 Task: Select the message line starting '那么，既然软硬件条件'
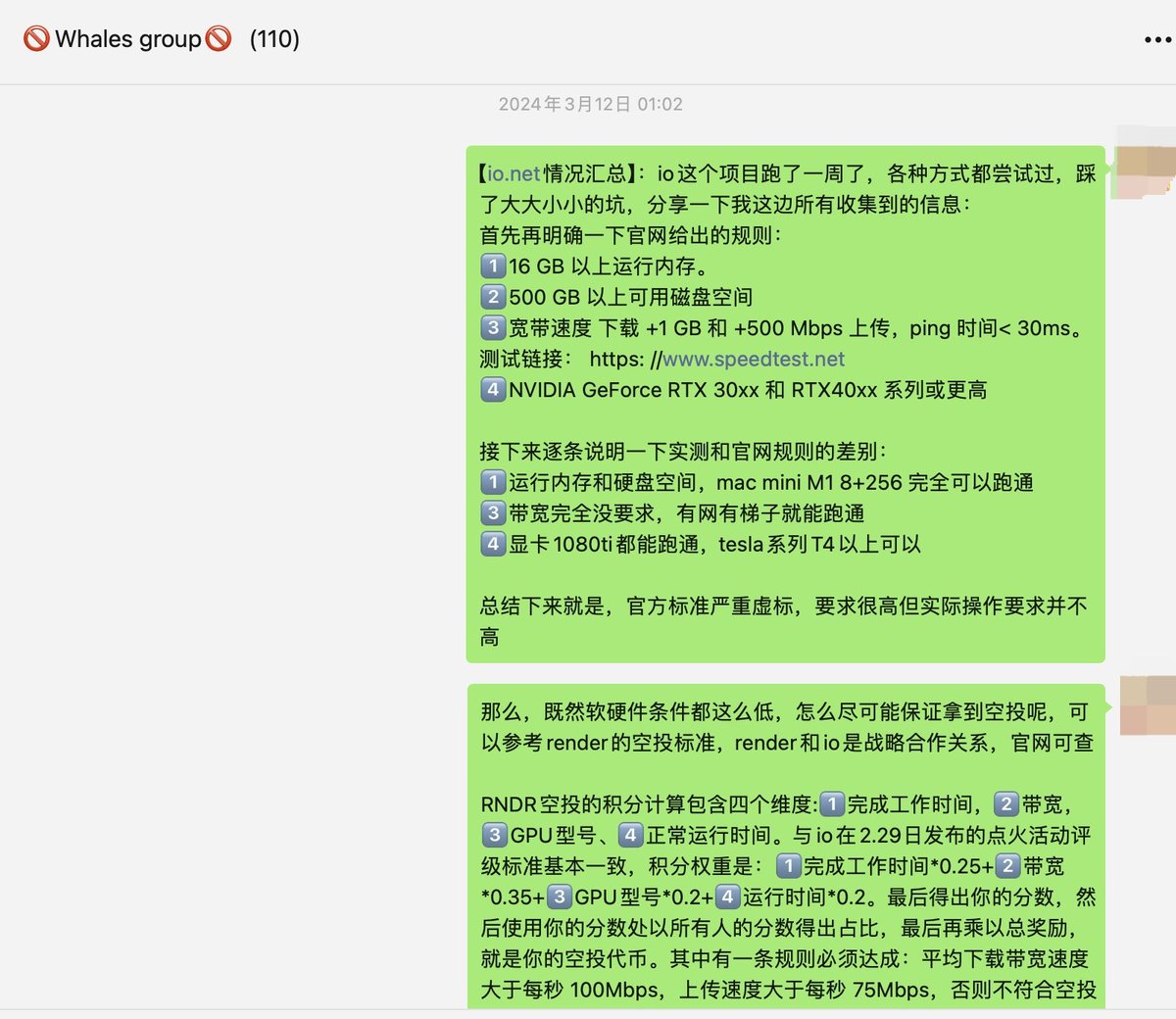tap(784, 712)
